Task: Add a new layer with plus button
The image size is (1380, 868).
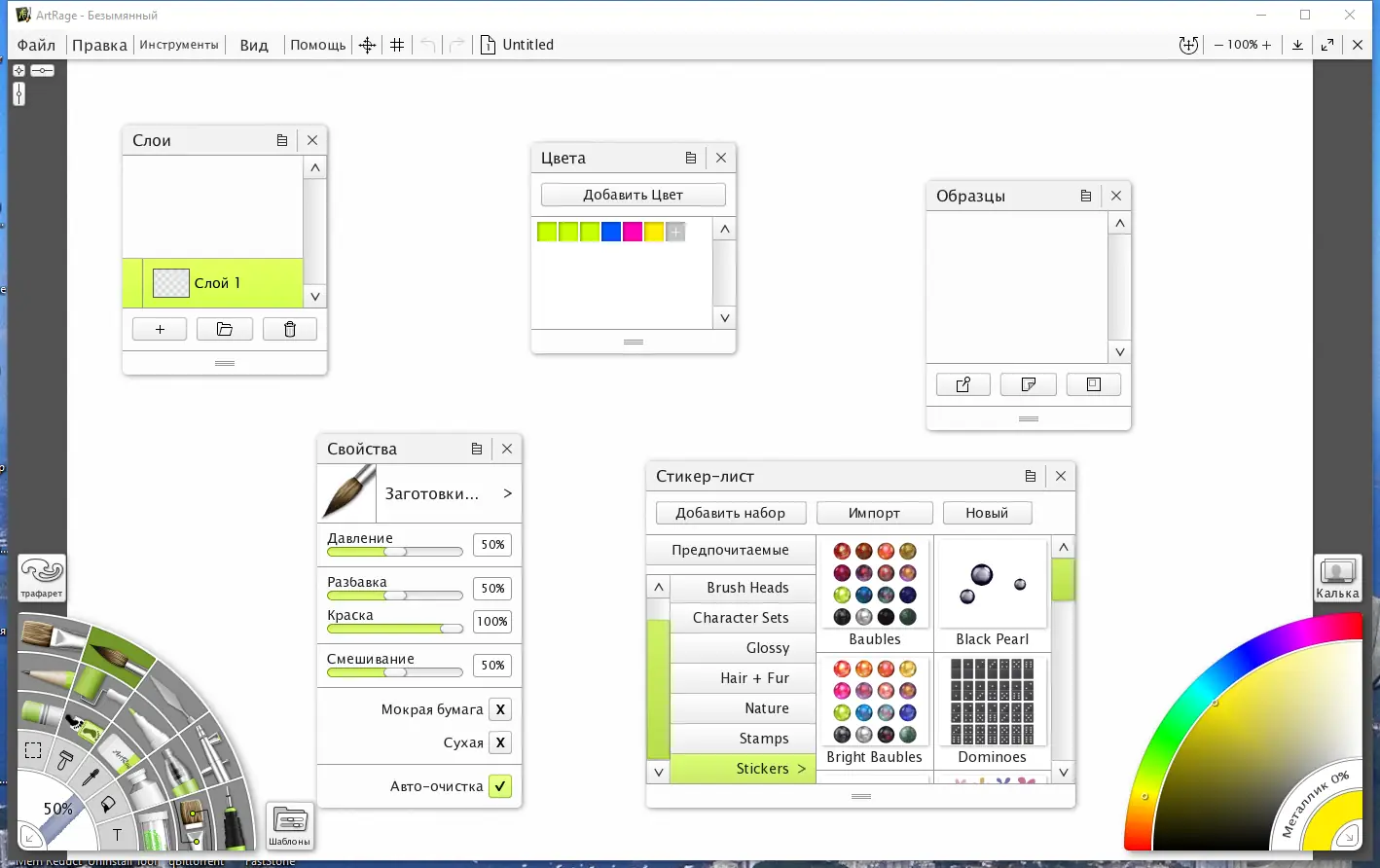Action: pyautogui.click(x=161, y=329)
